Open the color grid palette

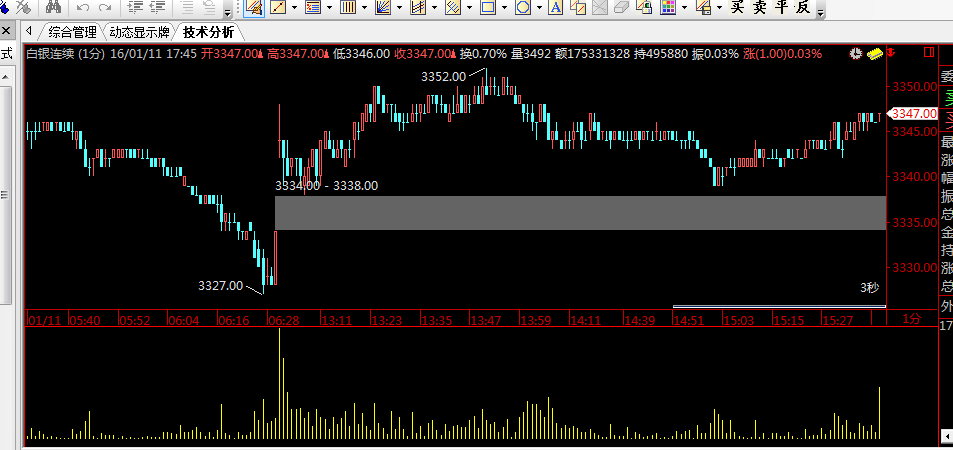pos(667,8)
